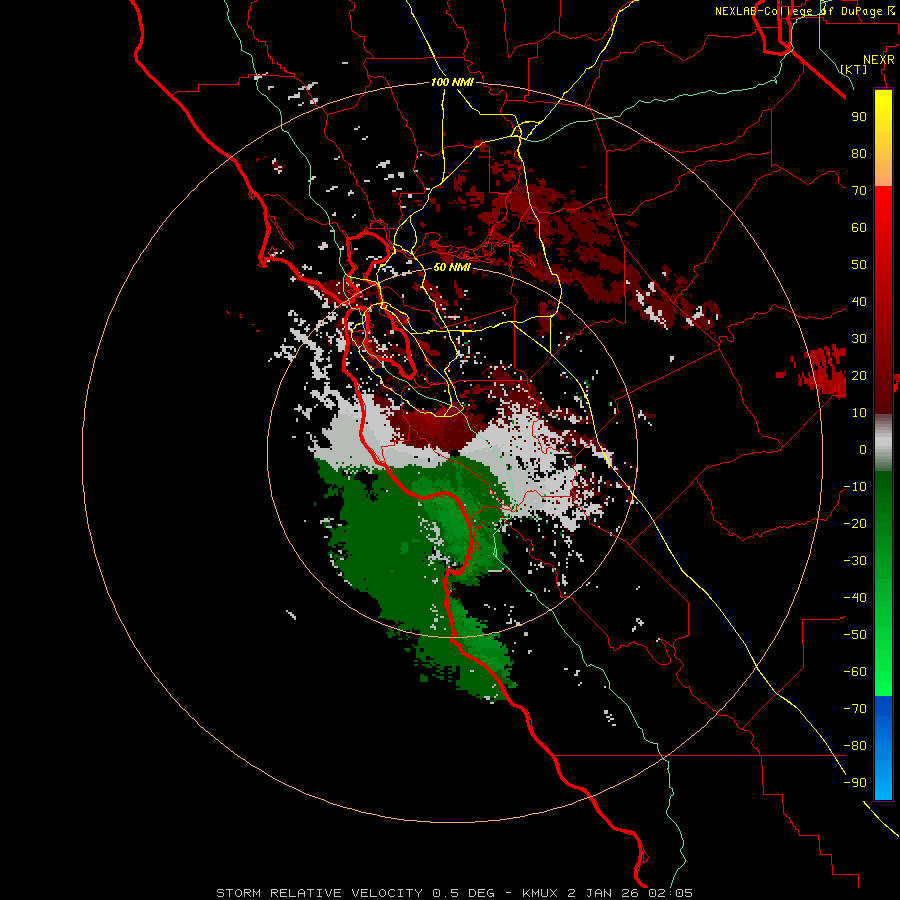Select the positive 10 legend value
This screenshot has width=900, height=900.
click(x=859, y=413)
